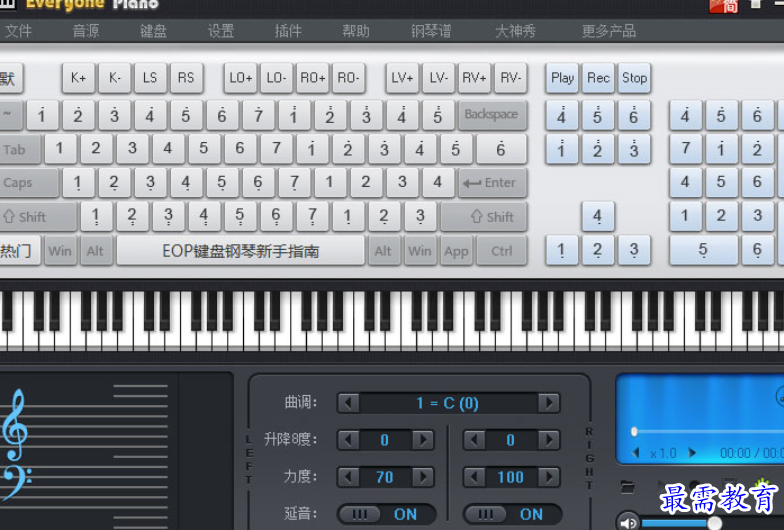The height and width of the screenshot is (530, 784).
Task: Click the x 1.0 speed value
Action: tap(664, 454)
